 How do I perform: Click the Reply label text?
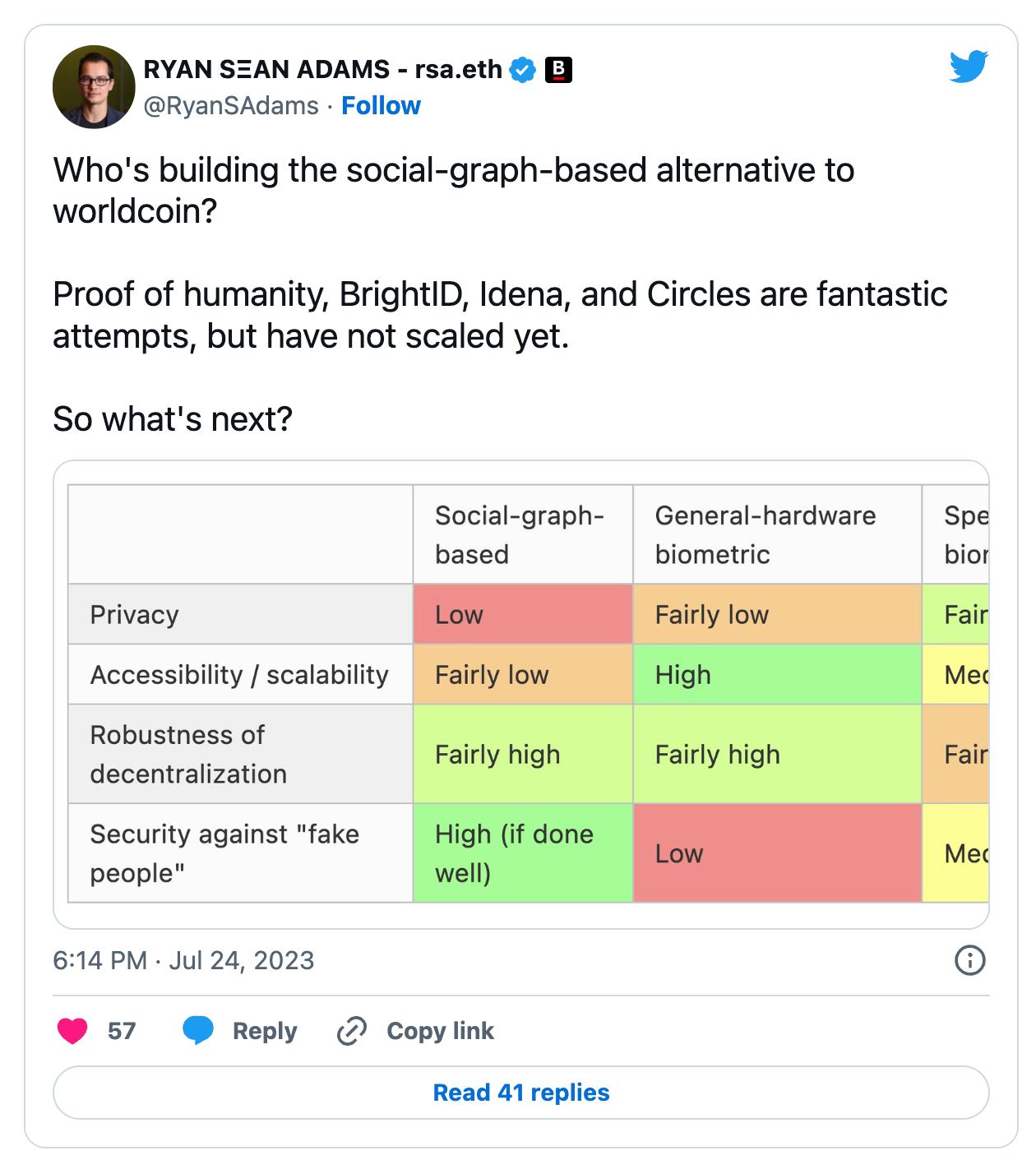click(265, 1031)
